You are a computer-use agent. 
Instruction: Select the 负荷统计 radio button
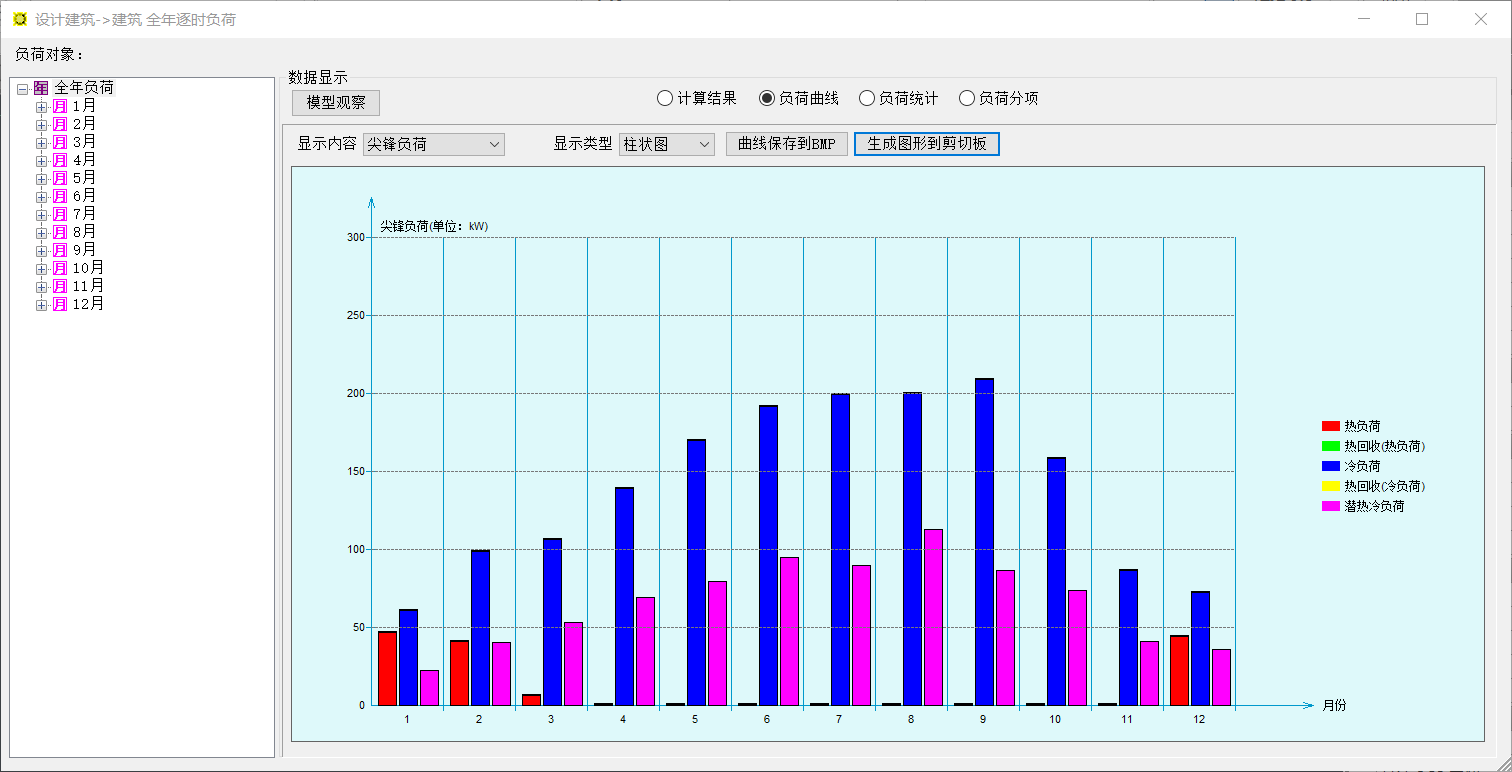(867, 98)
